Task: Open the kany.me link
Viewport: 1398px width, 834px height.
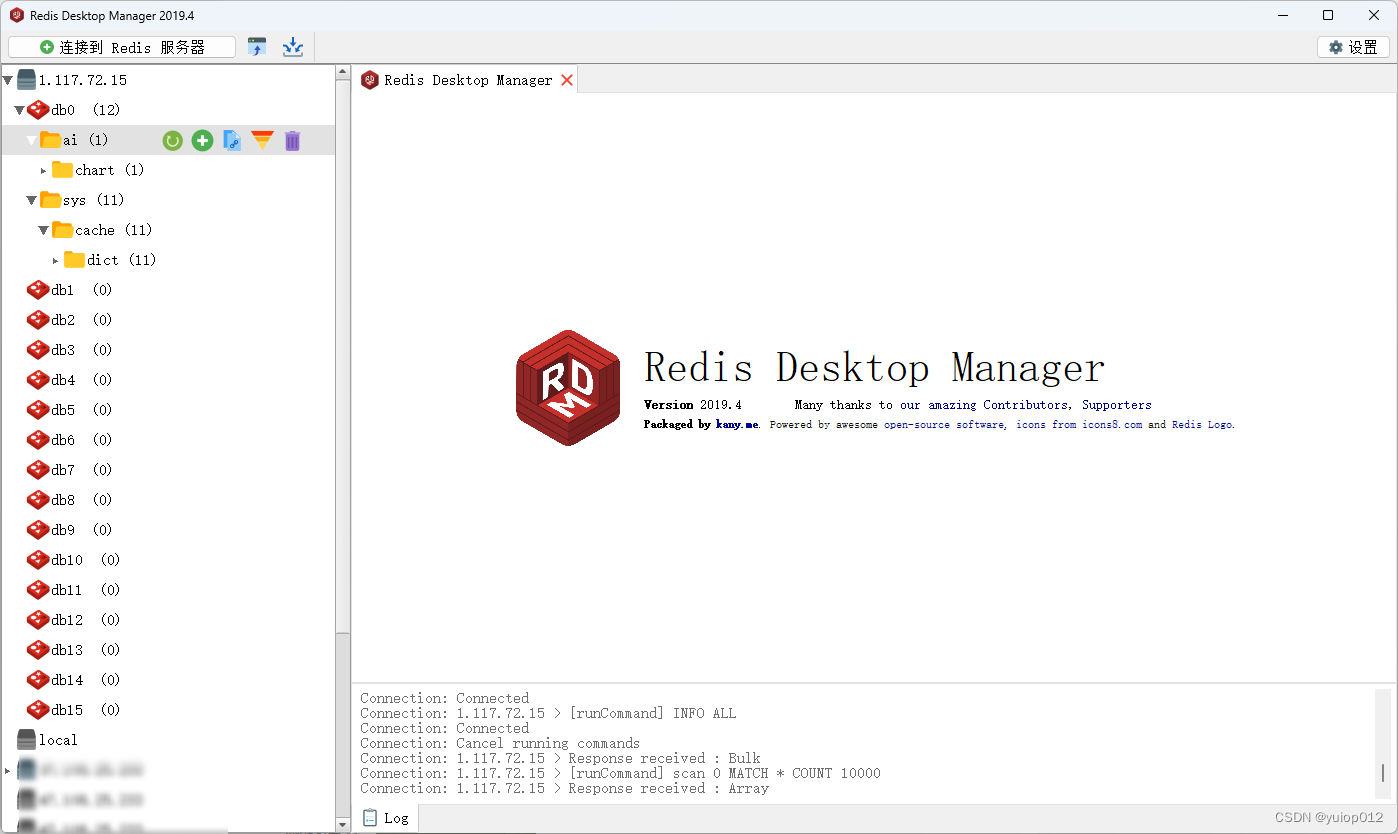Action: pos(738,424)
